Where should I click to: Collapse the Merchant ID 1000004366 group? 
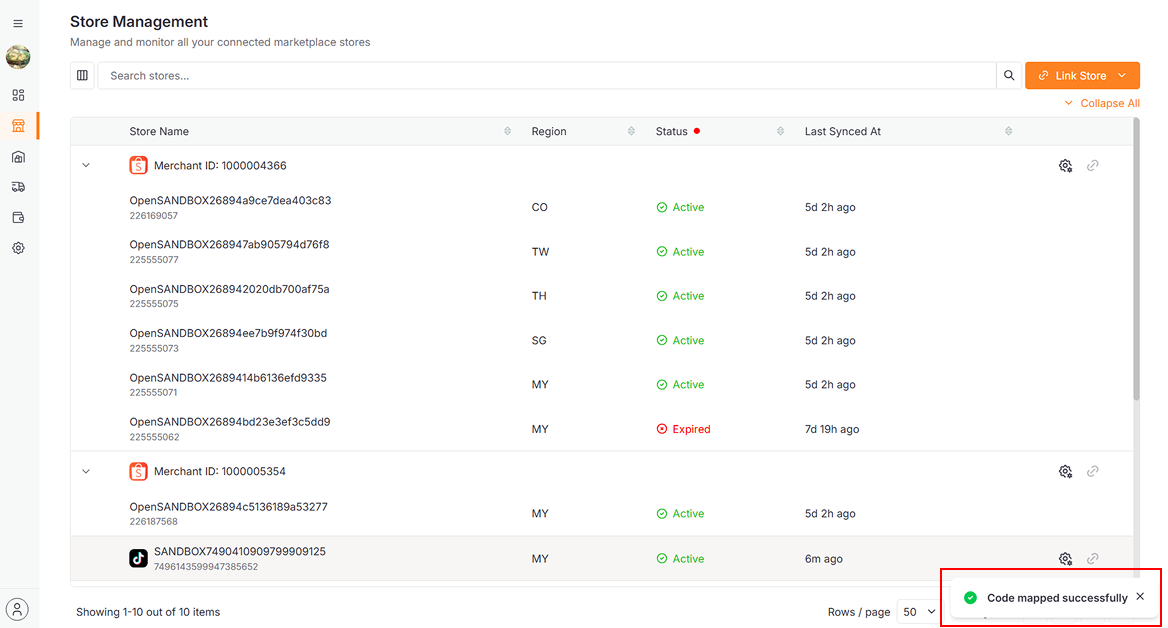click(86, 166)
